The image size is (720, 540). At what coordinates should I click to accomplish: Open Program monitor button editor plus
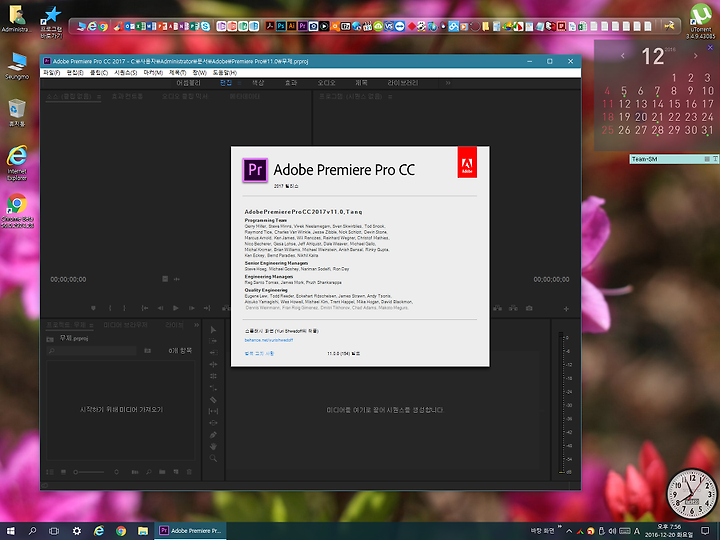[x=566, y=309]
